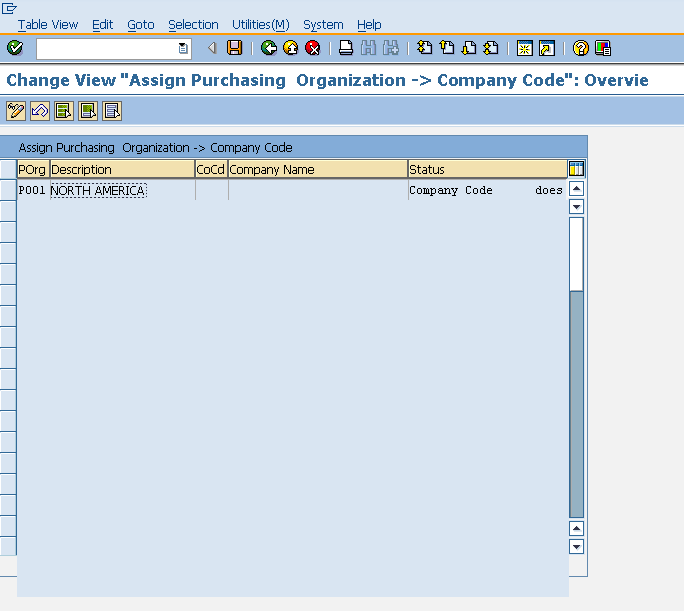This screenshot has width=684, height=611.
Task: Click the window menu icon above Table View
Action: 9,8
